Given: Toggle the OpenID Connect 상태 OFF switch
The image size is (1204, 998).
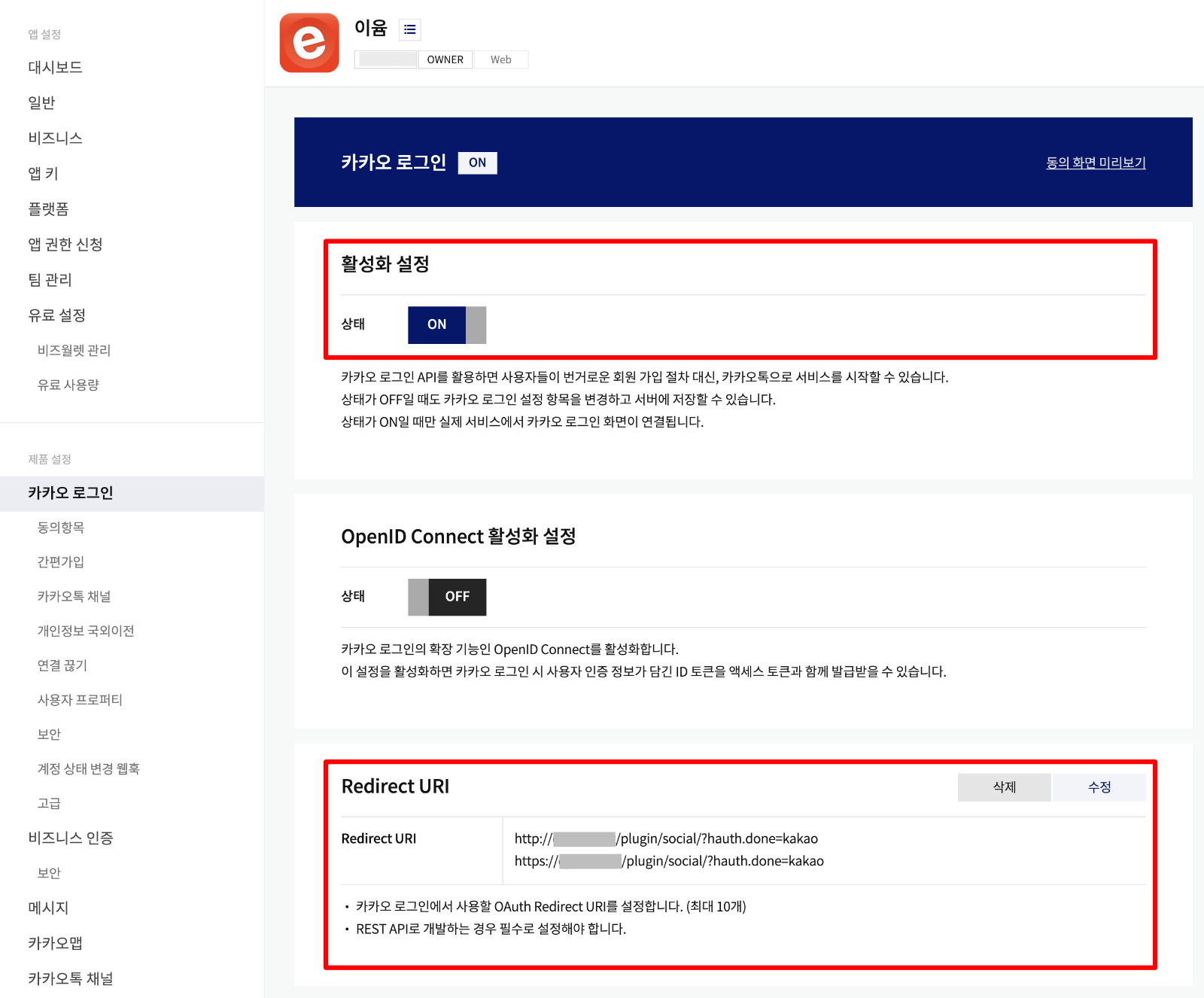Looking at the screenshot, I should (x=447, y=597).
